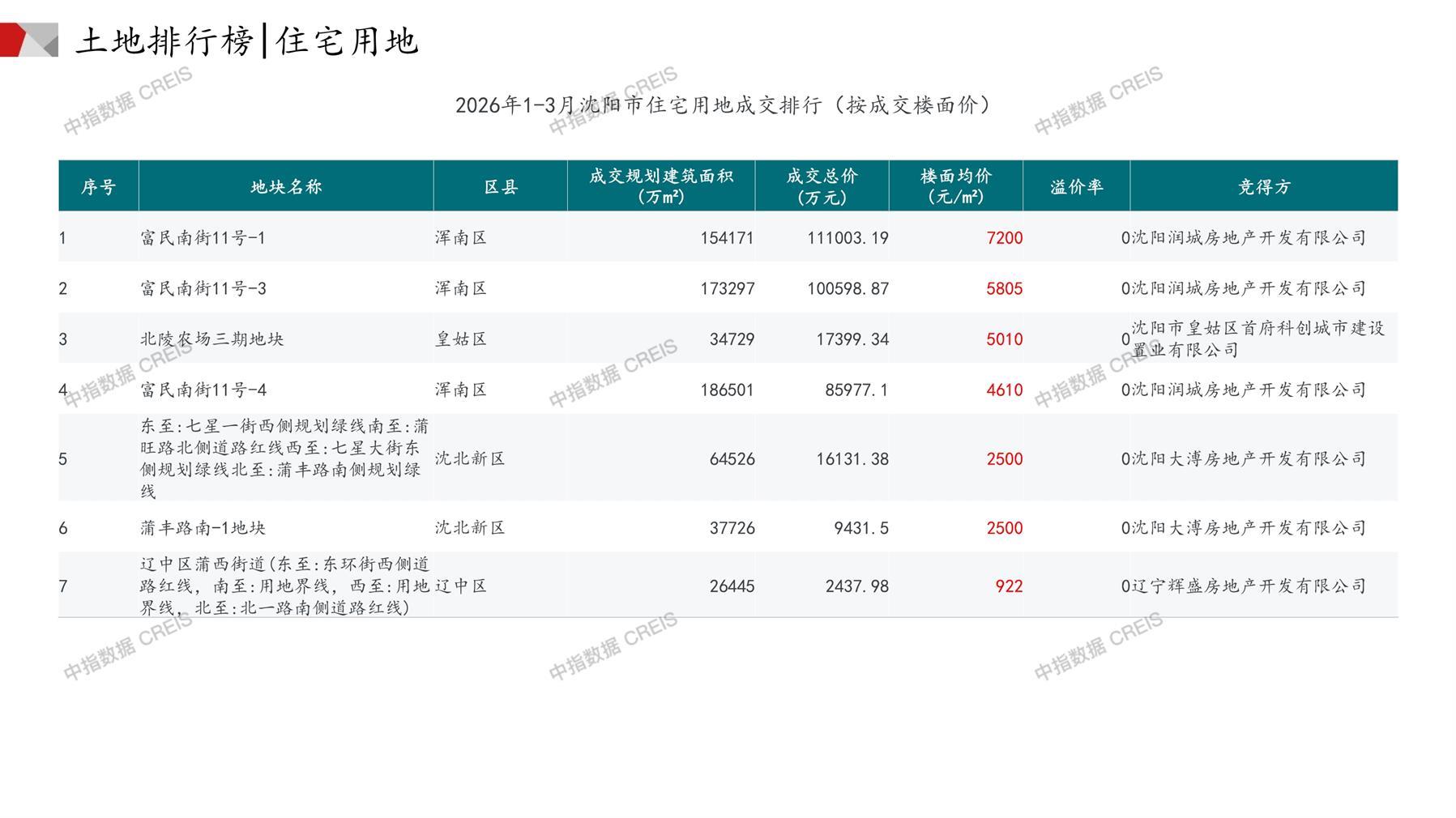Click the 竞得方 column header

[x=1263, y=187]
